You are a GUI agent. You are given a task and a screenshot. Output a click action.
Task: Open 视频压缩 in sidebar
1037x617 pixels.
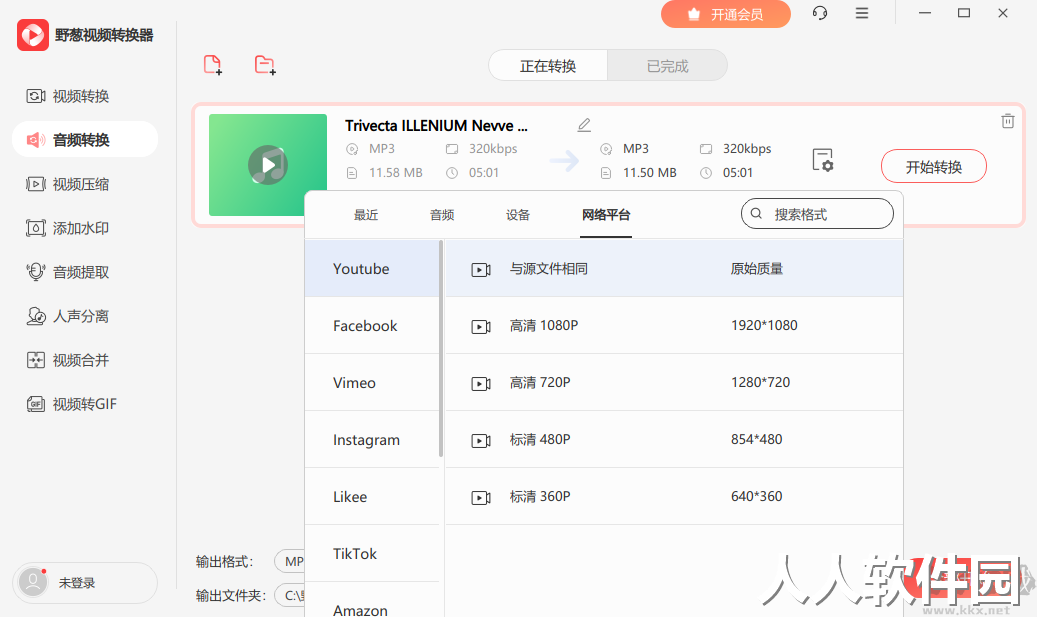pos(85,185)
